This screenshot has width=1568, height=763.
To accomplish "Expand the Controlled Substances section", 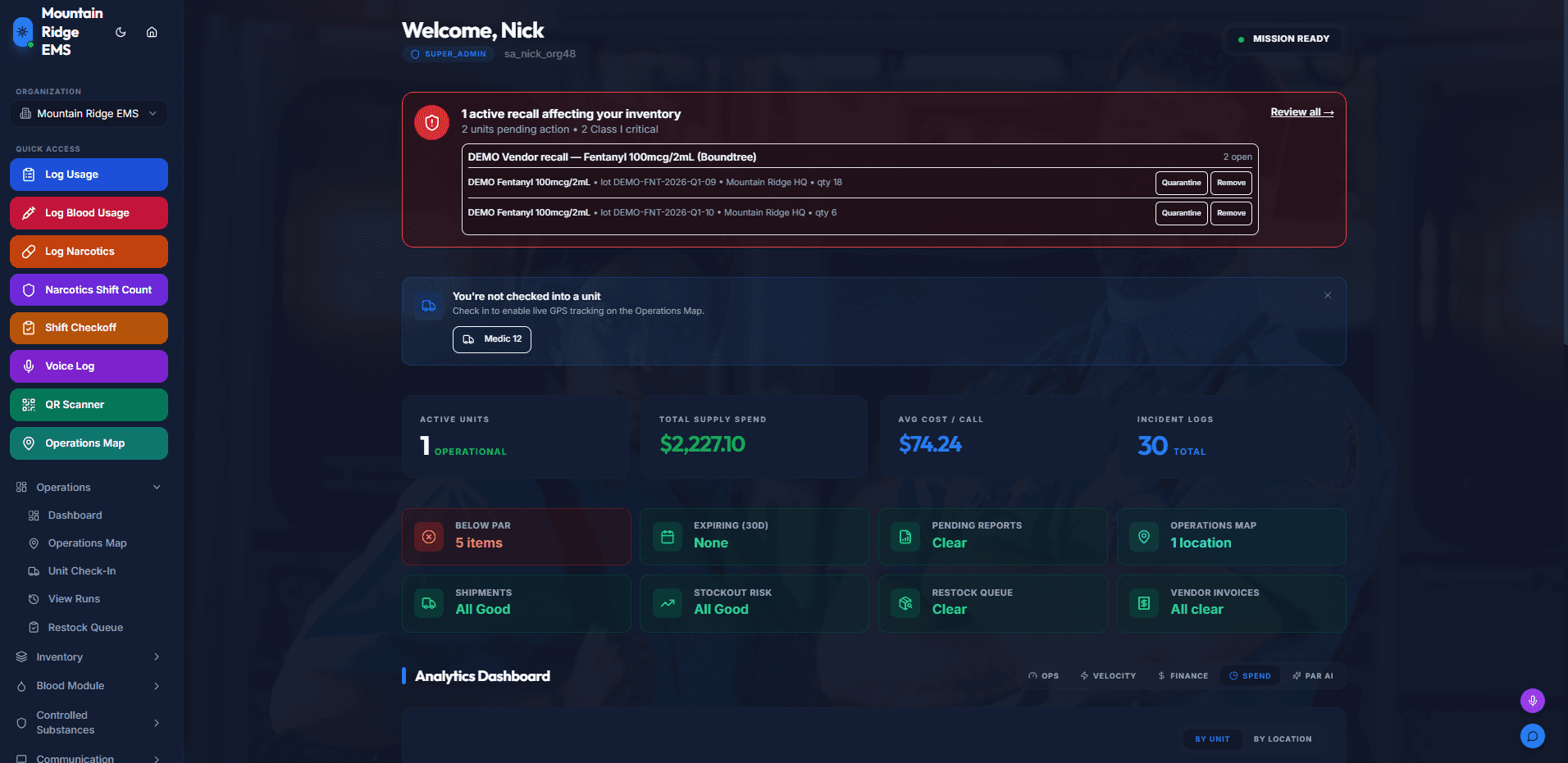I will (89, 723).
